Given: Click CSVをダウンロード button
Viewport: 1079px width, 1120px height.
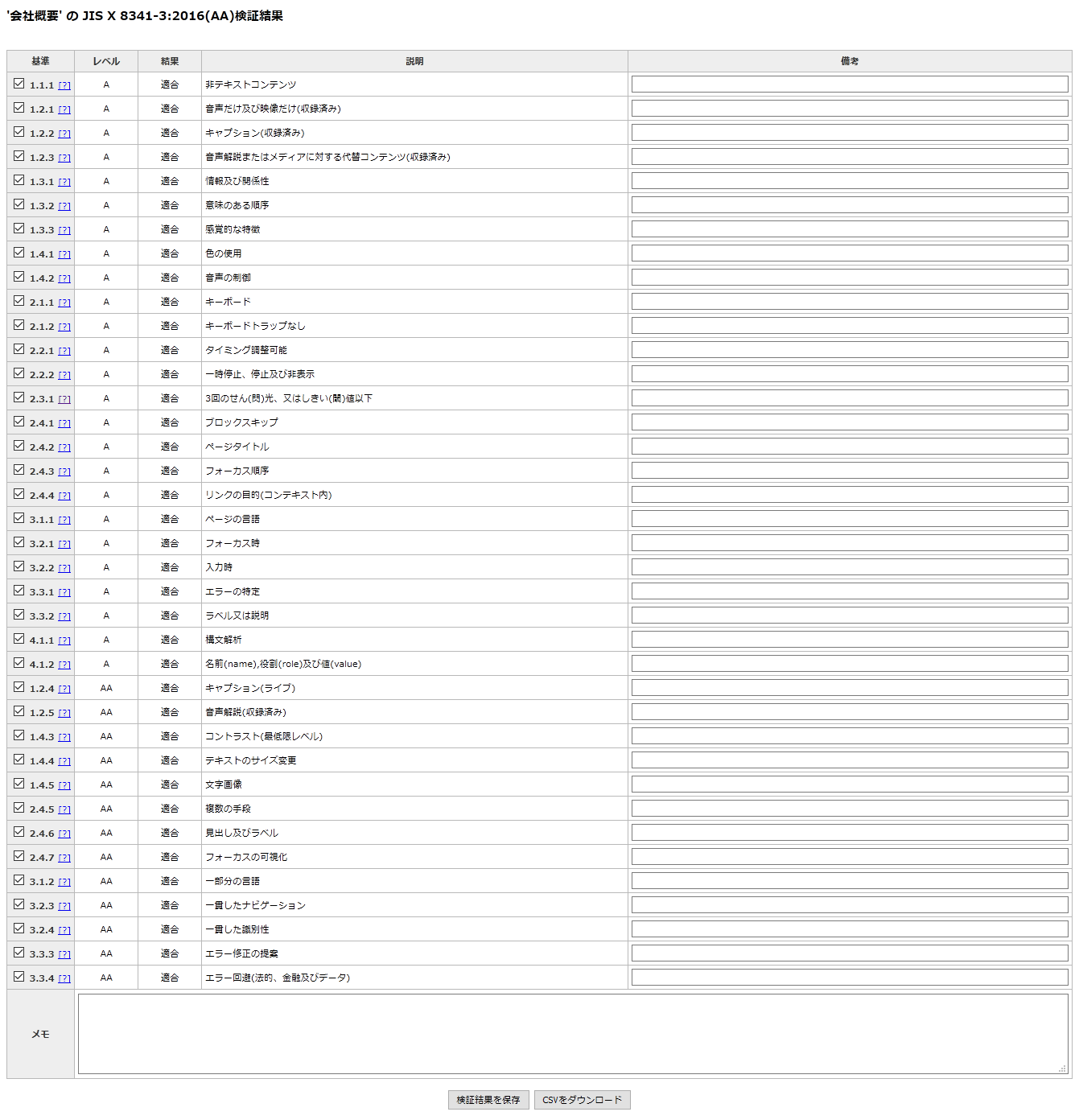Looking at the screenshot, I should click(583, 1100).
